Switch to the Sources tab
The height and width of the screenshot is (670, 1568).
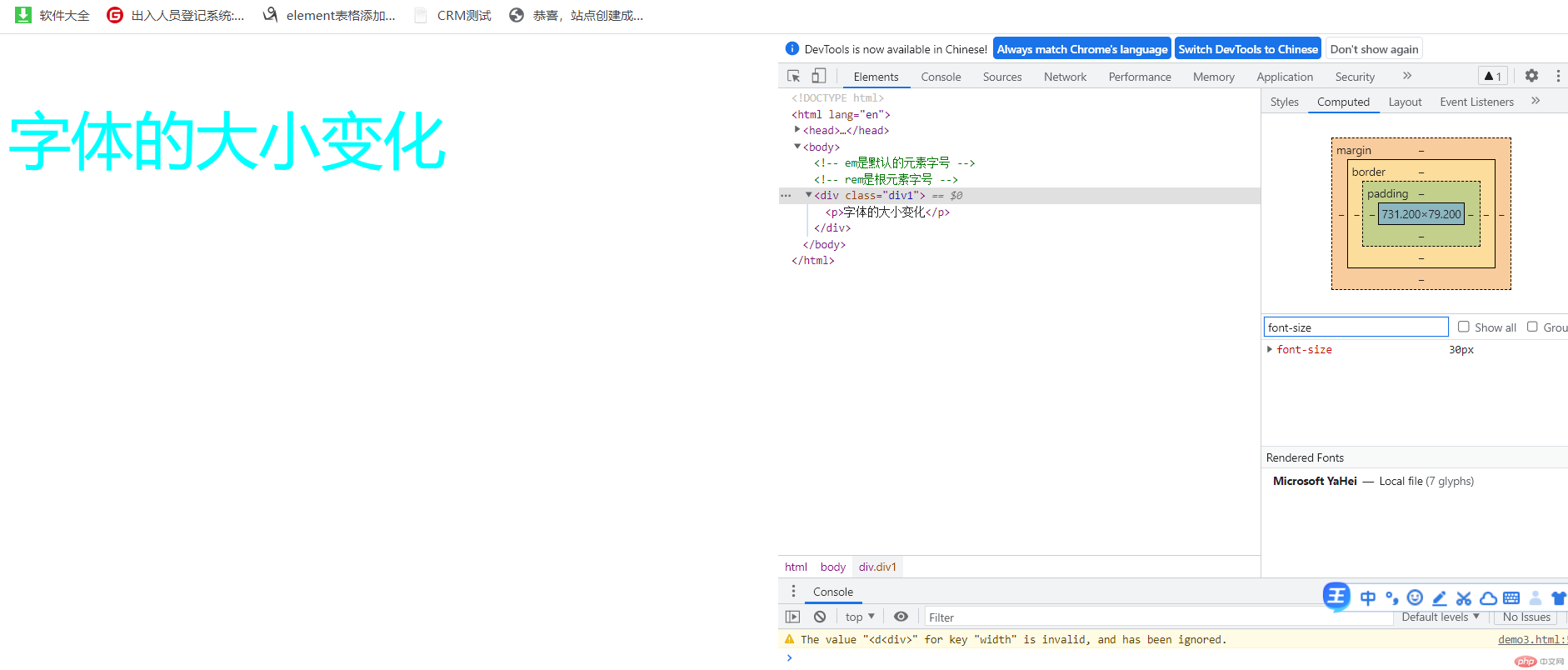[x=1002, y=77]
